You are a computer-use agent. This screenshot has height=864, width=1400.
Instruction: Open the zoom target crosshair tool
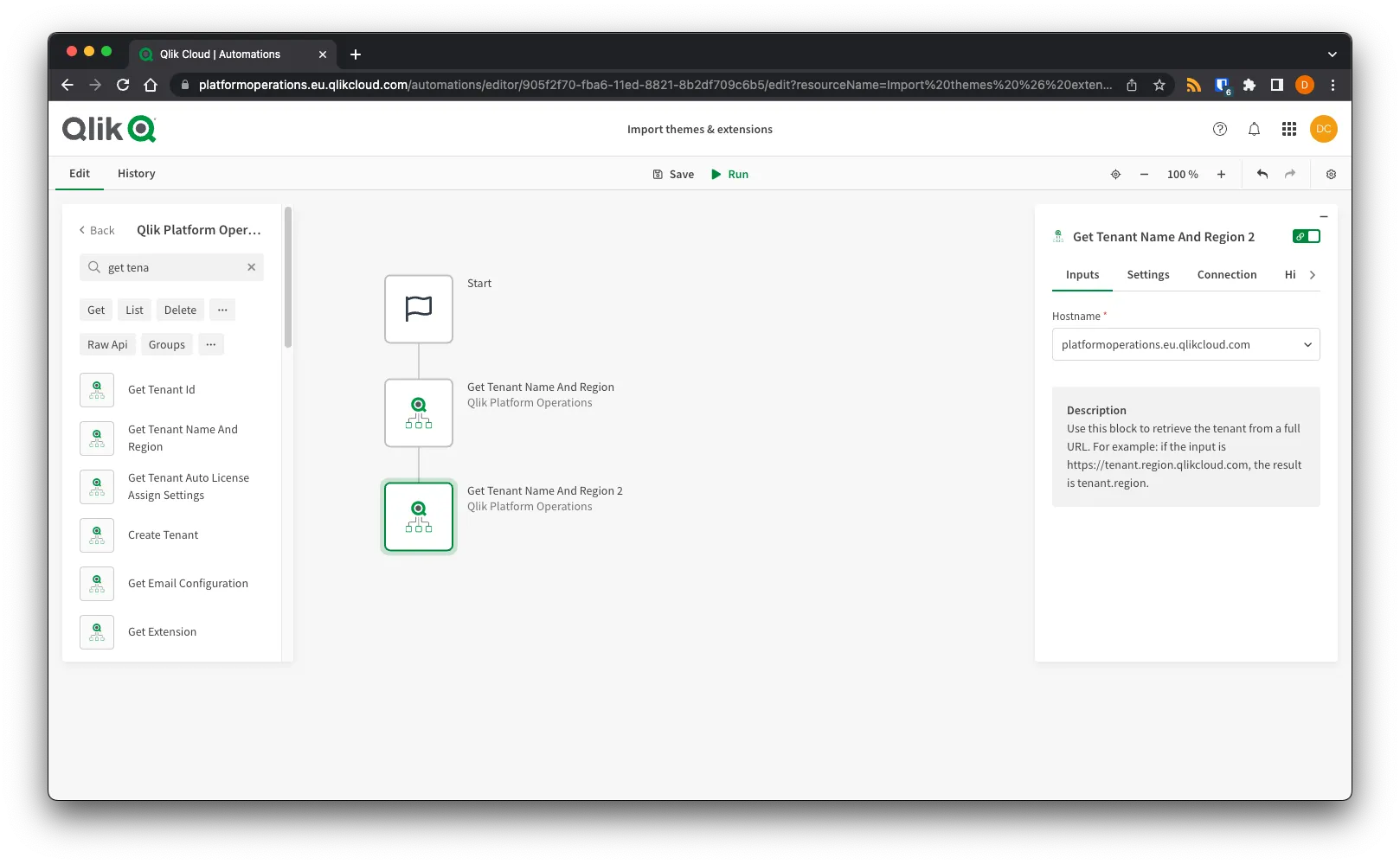pyautogui.click(x=1115, y=174)
